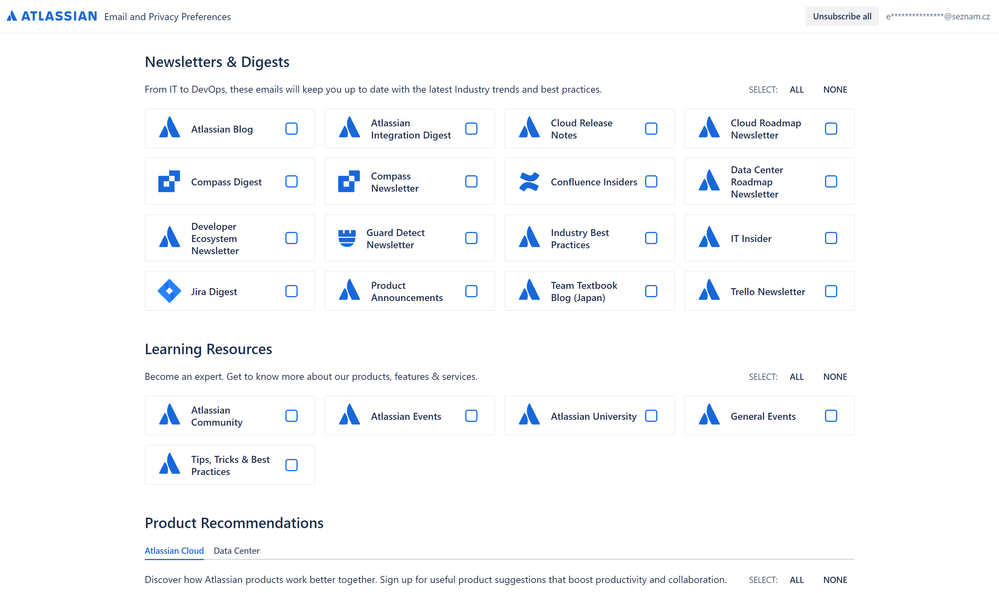Screen dimensions: 999x593
Task: Tick the Atlassian University checkbox
Action: point(650,416)
